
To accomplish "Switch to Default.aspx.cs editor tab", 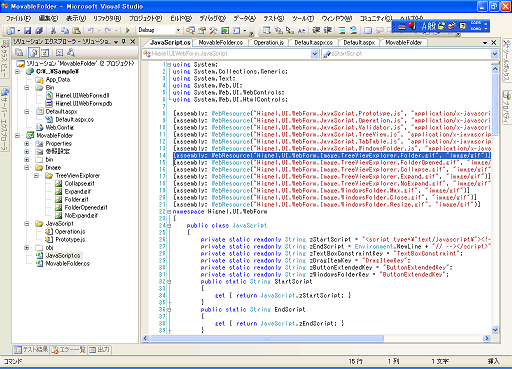I will pyautogui.click(x=314, y=43).
